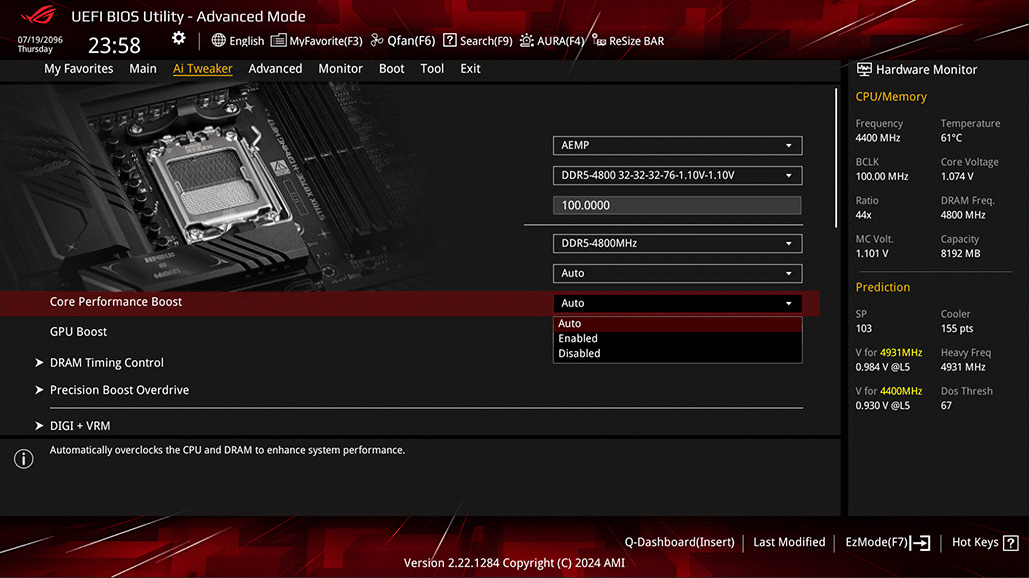
Task: Click the 07/19/2096 date text
Action: pos(40,39)
